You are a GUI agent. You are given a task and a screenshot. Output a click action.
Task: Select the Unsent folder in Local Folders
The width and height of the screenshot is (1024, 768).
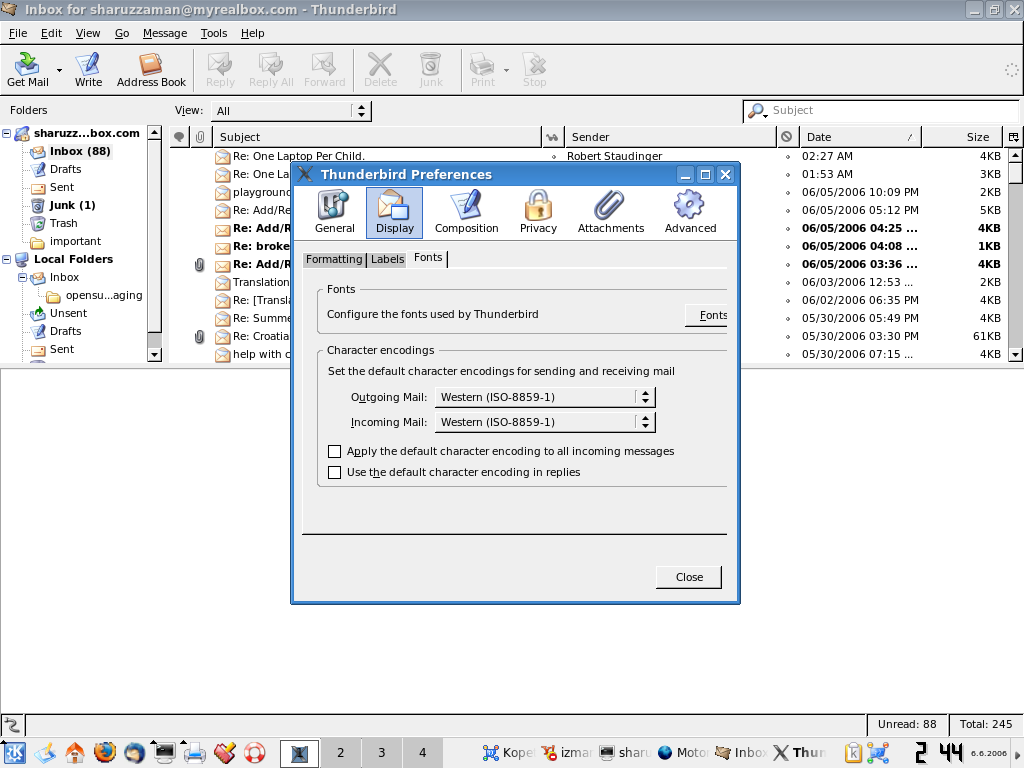point(68,313)
